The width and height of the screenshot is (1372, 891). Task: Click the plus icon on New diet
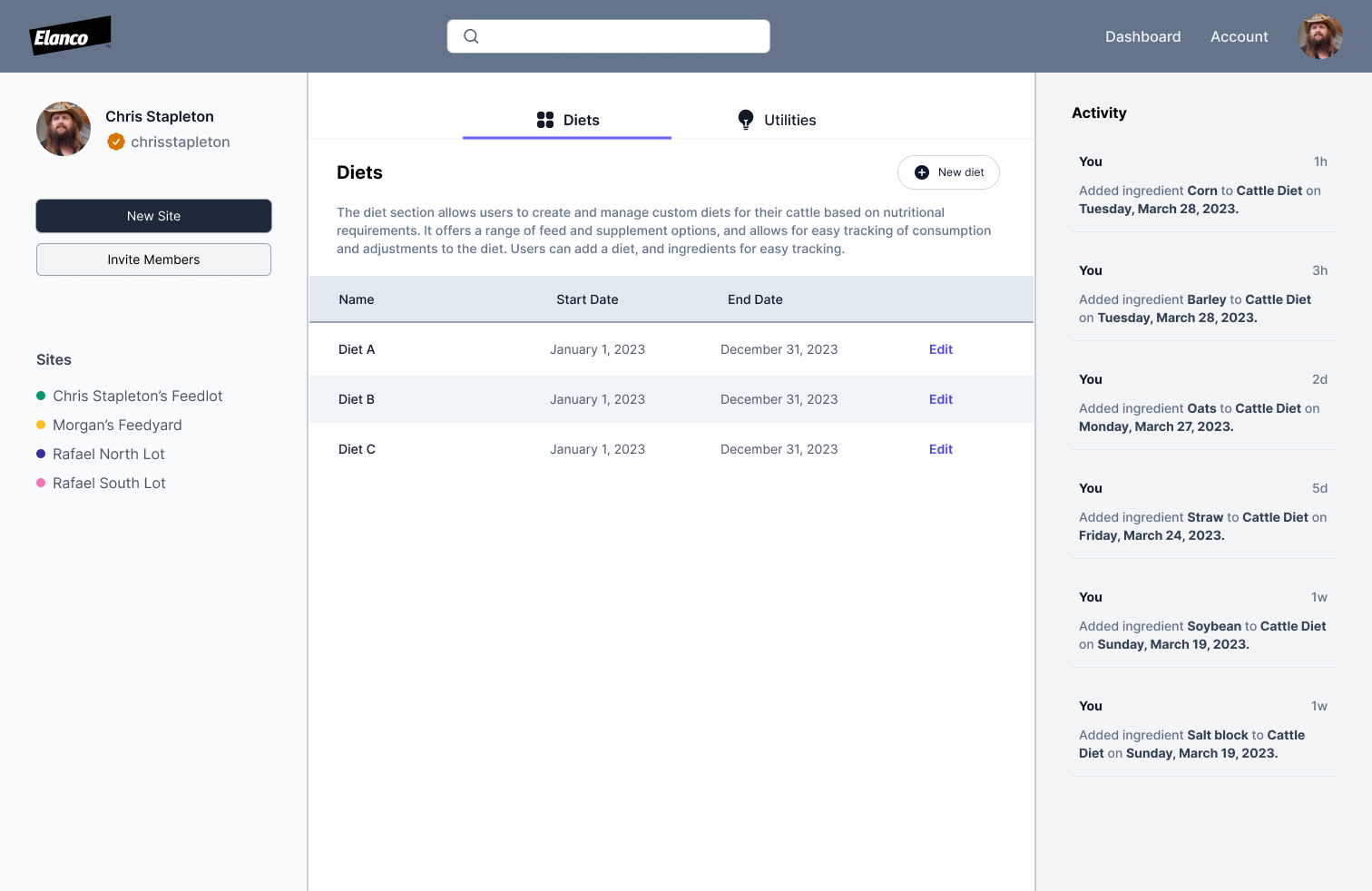[922, 172]
